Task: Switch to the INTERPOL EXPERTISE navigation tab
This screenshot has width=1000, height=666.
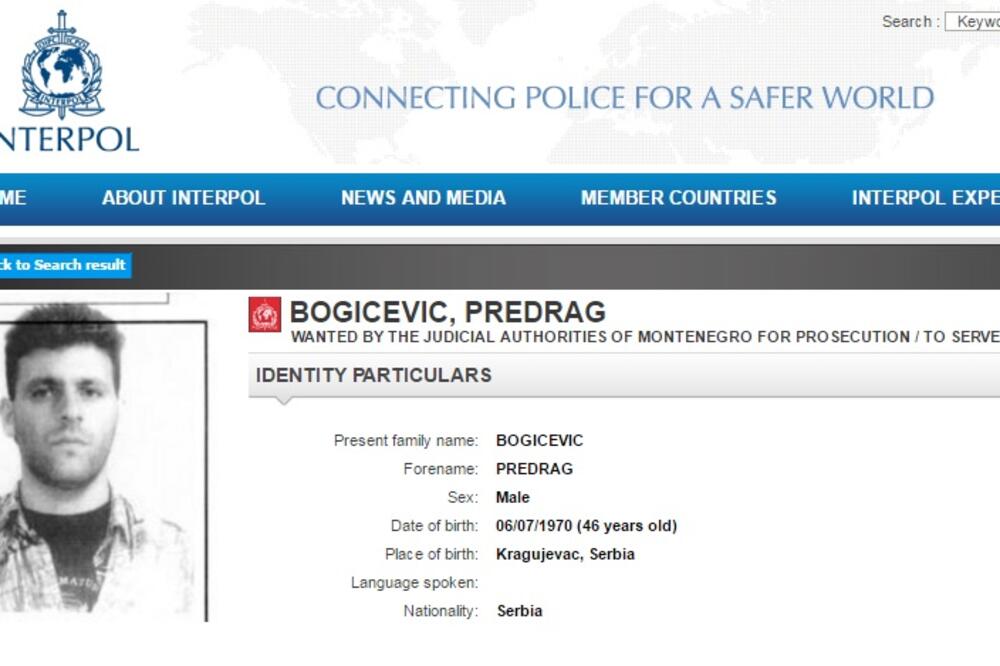Action: (925, 197)
